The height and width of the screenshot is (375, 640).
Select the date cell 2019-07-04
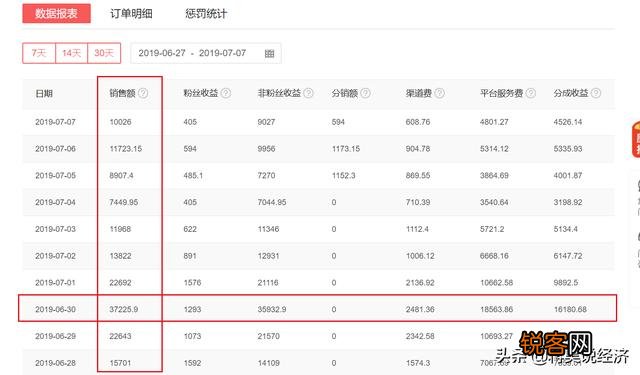coord(56,202)
